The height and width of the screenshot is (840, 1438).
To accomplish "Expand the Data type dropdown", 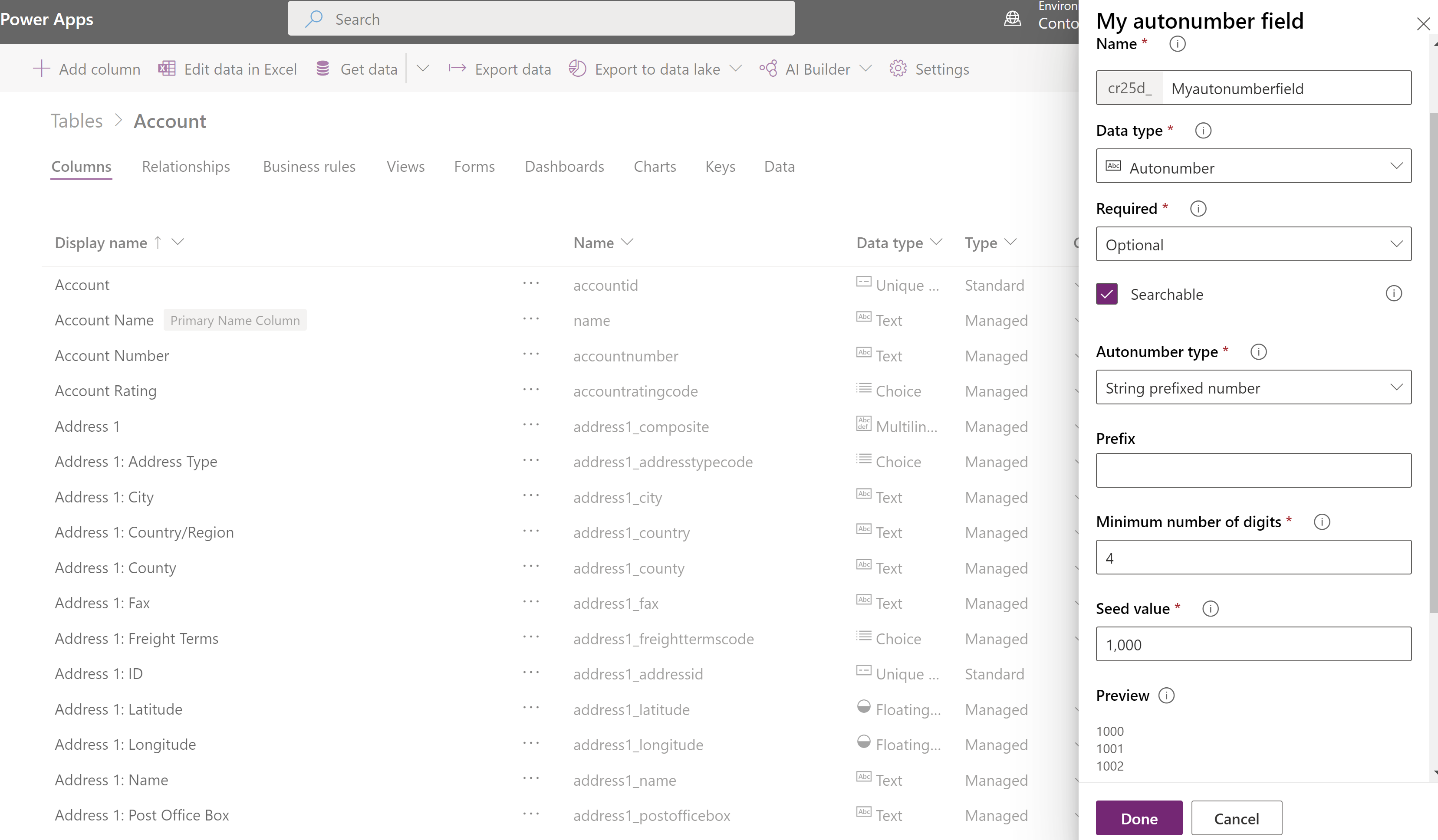I will [1253, 167].
